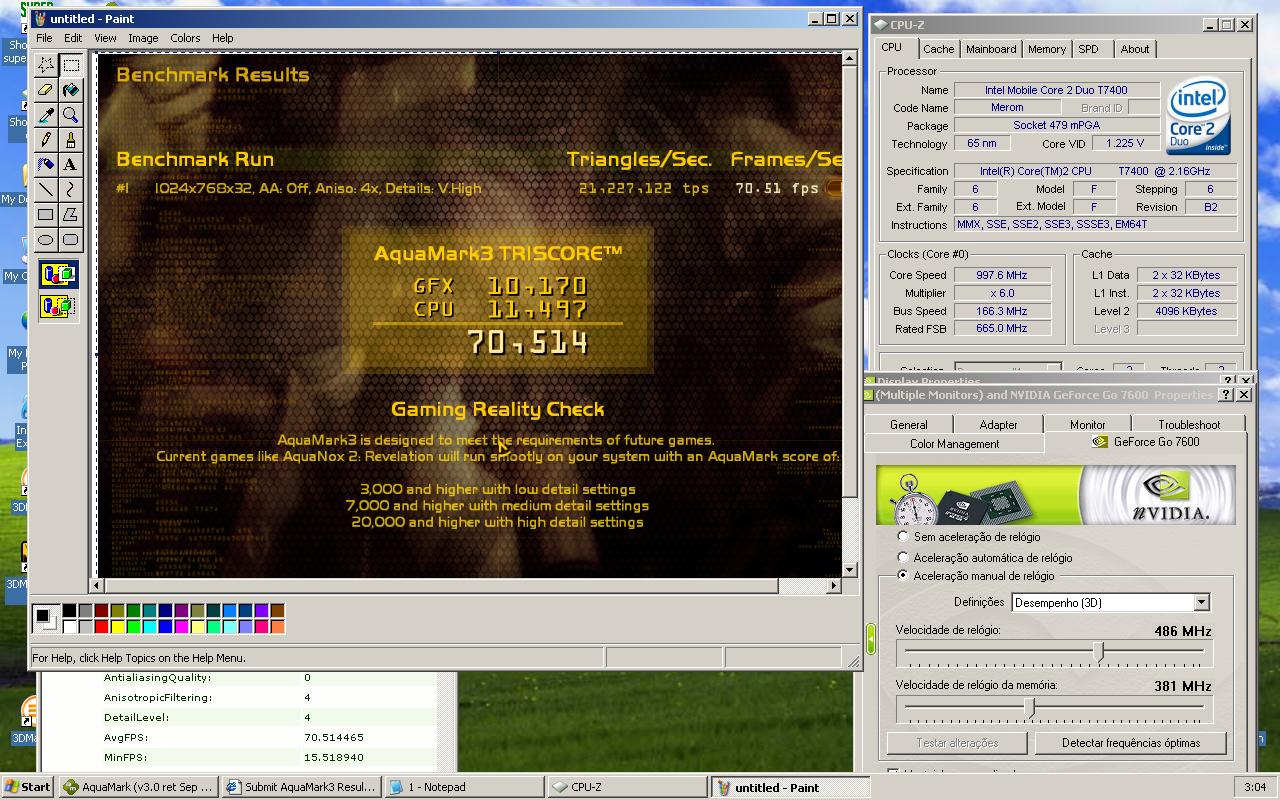Select the Curve tool in Paint
Viewport: 1280px width, 800px height.
pyautogui.click(x=71, y=190)
